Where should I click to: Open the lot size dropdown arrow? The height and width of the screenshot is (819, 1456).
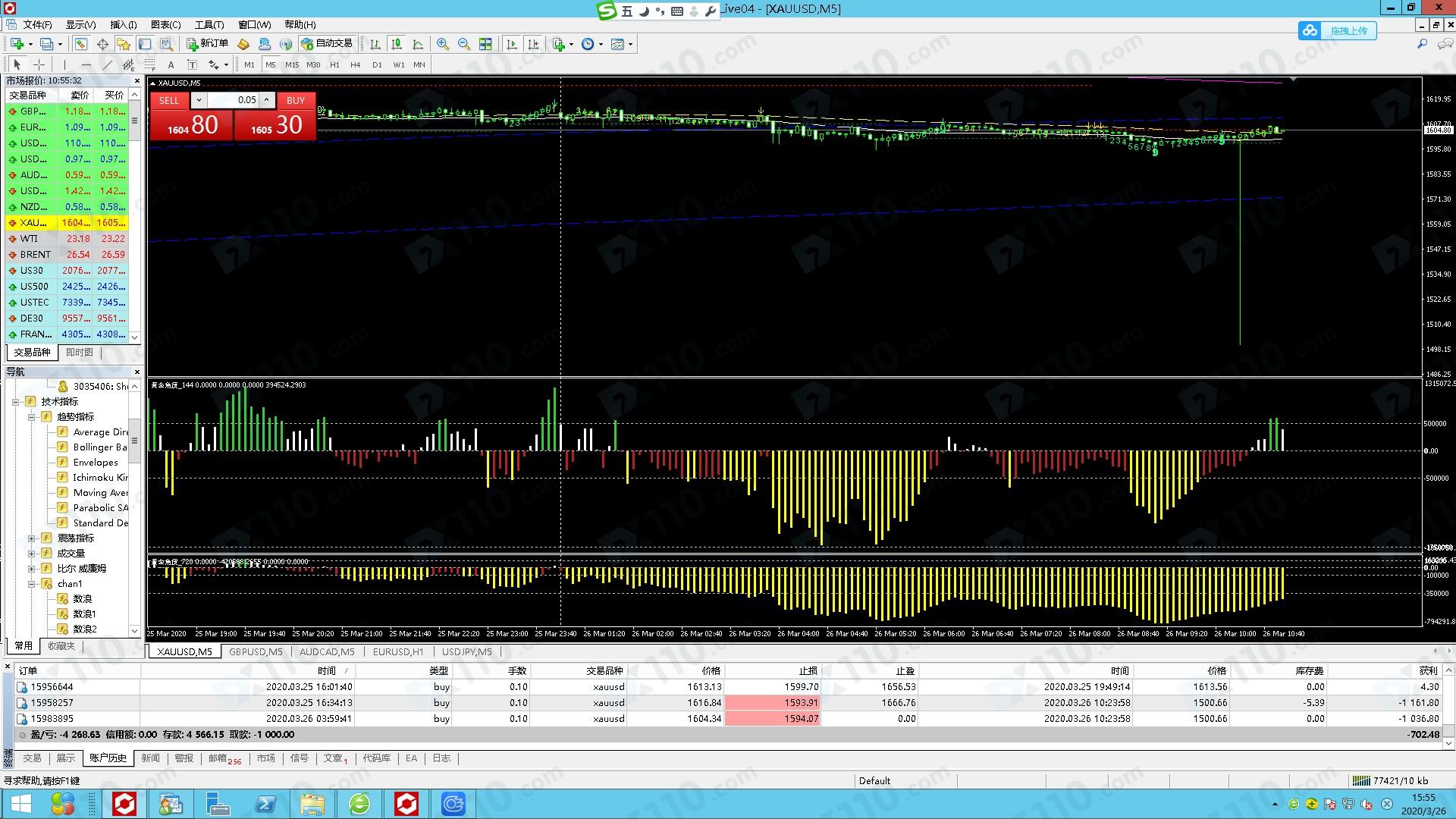(x=199, y=100)
